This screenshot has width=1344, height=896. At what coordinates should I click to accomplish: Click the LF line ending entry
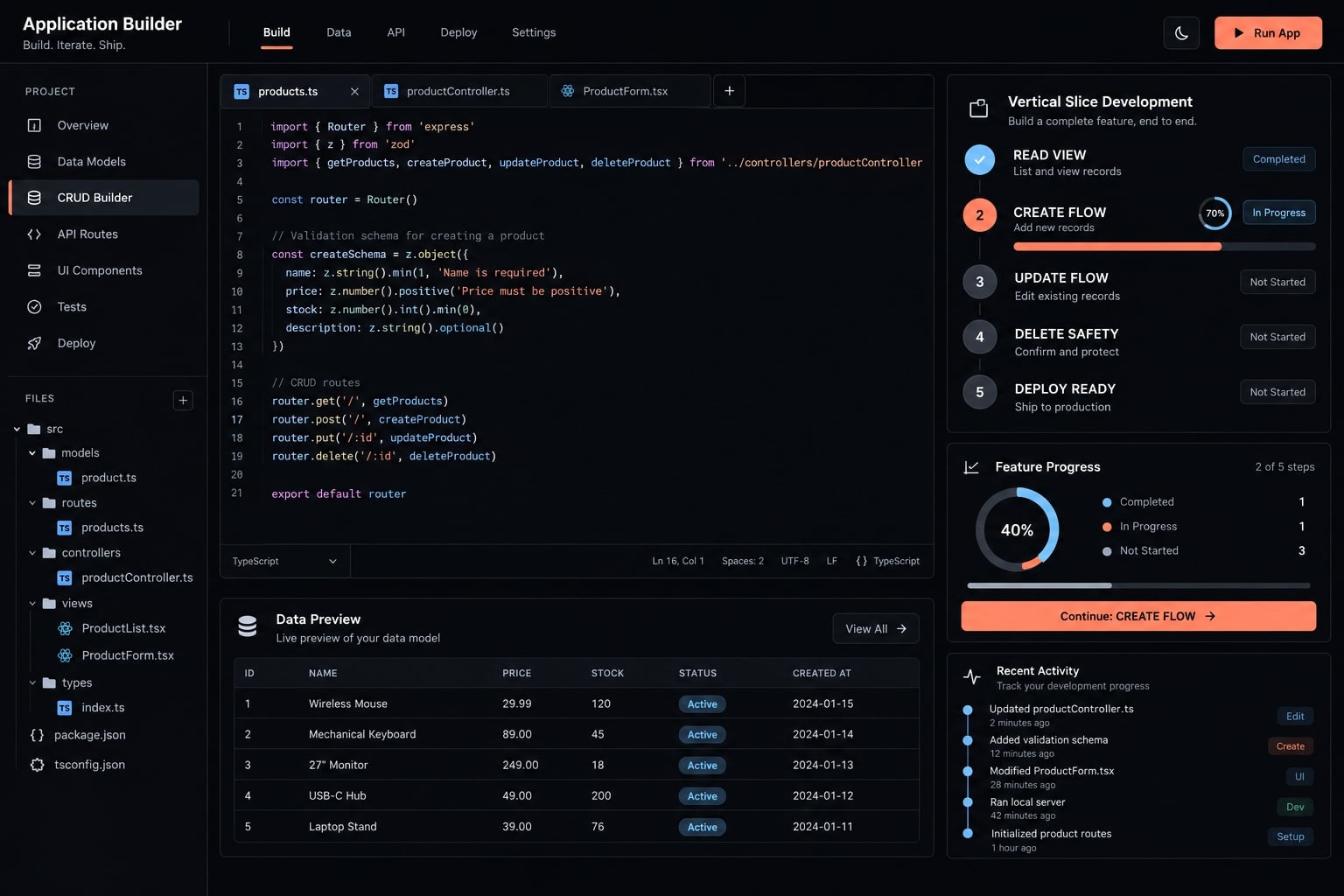point(832,561)
